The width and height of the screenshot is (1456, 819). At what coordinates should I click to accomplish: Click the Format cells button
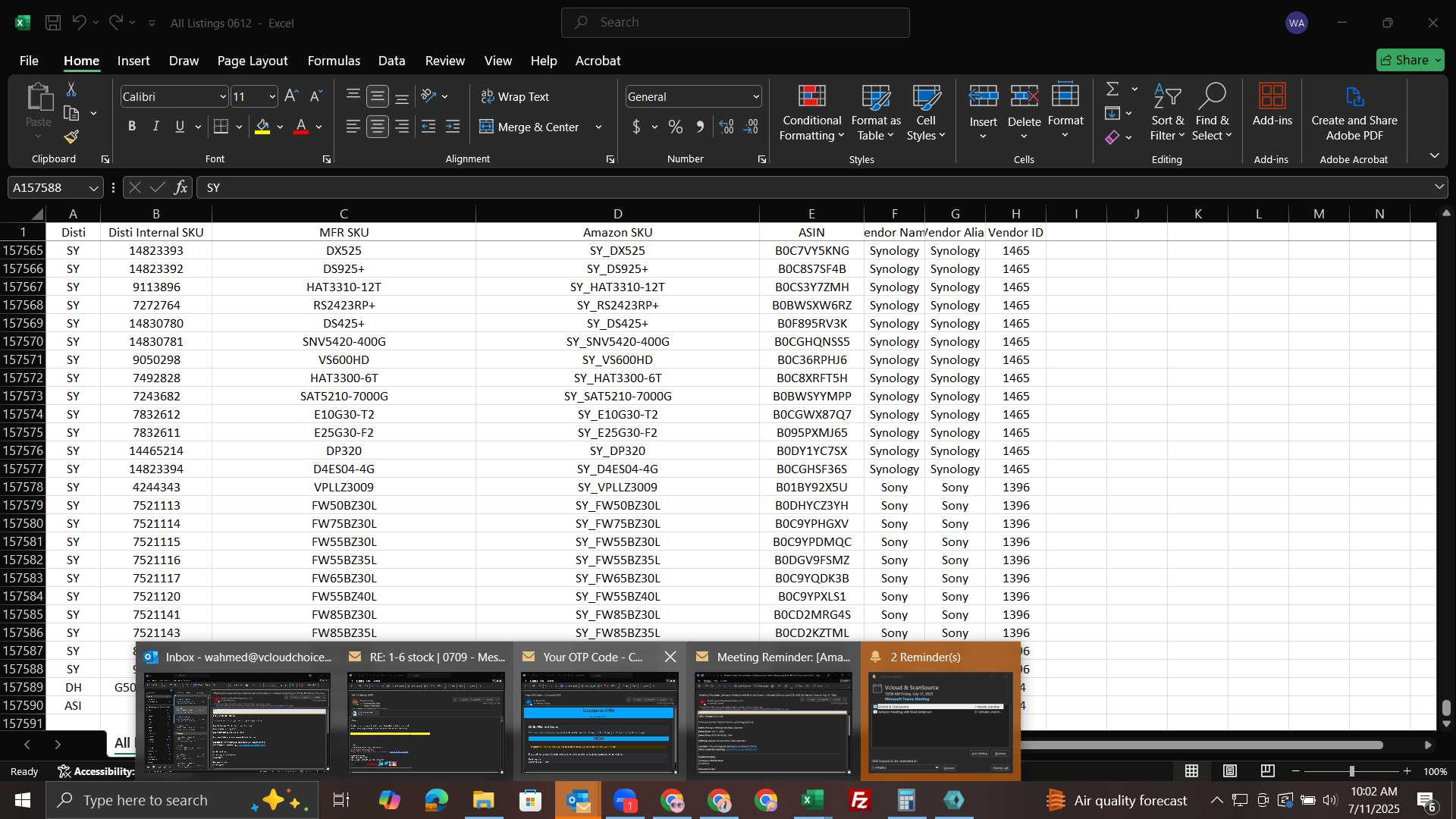point(1065,111)
